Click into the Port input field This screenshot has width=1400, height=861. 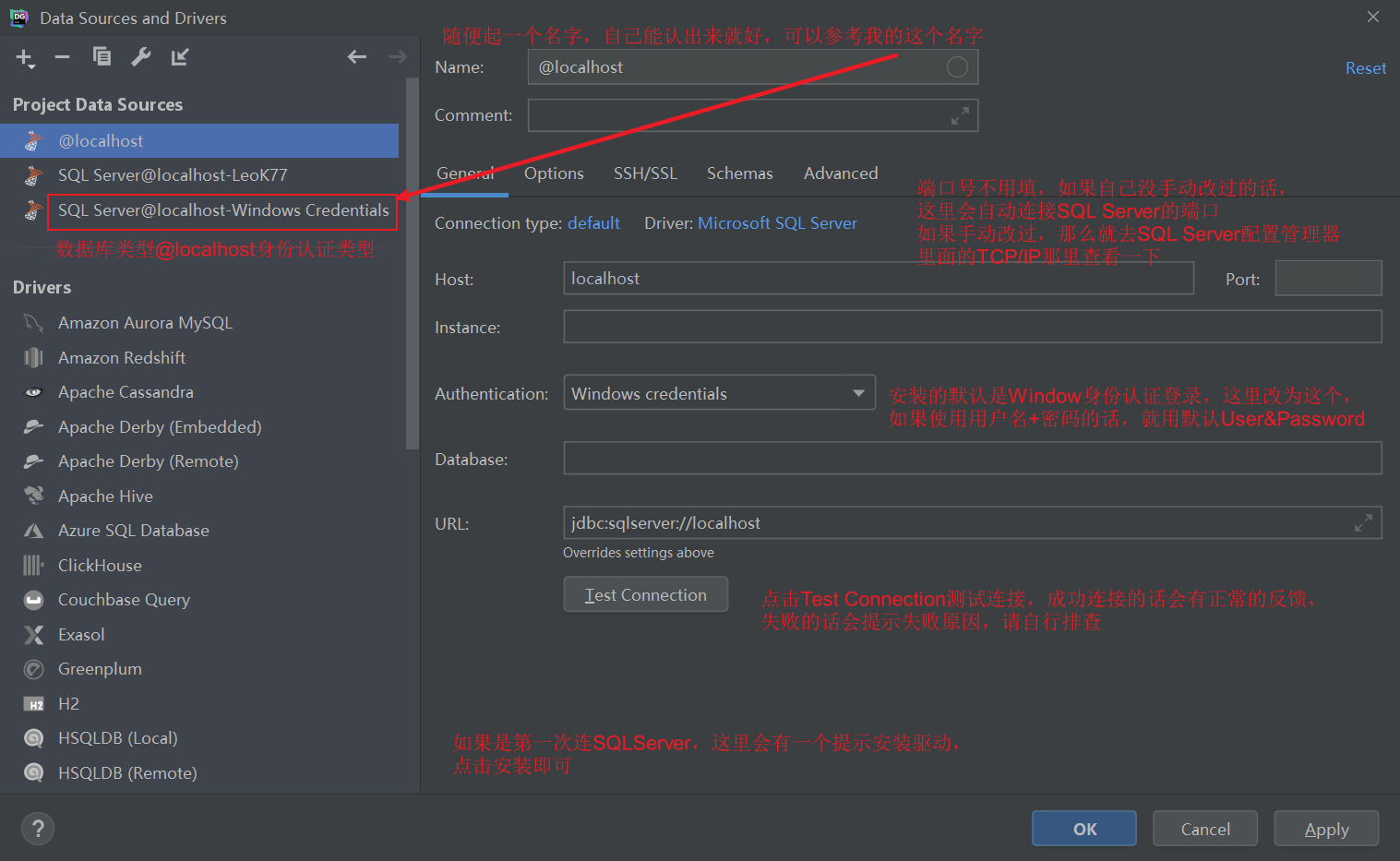1328,278
